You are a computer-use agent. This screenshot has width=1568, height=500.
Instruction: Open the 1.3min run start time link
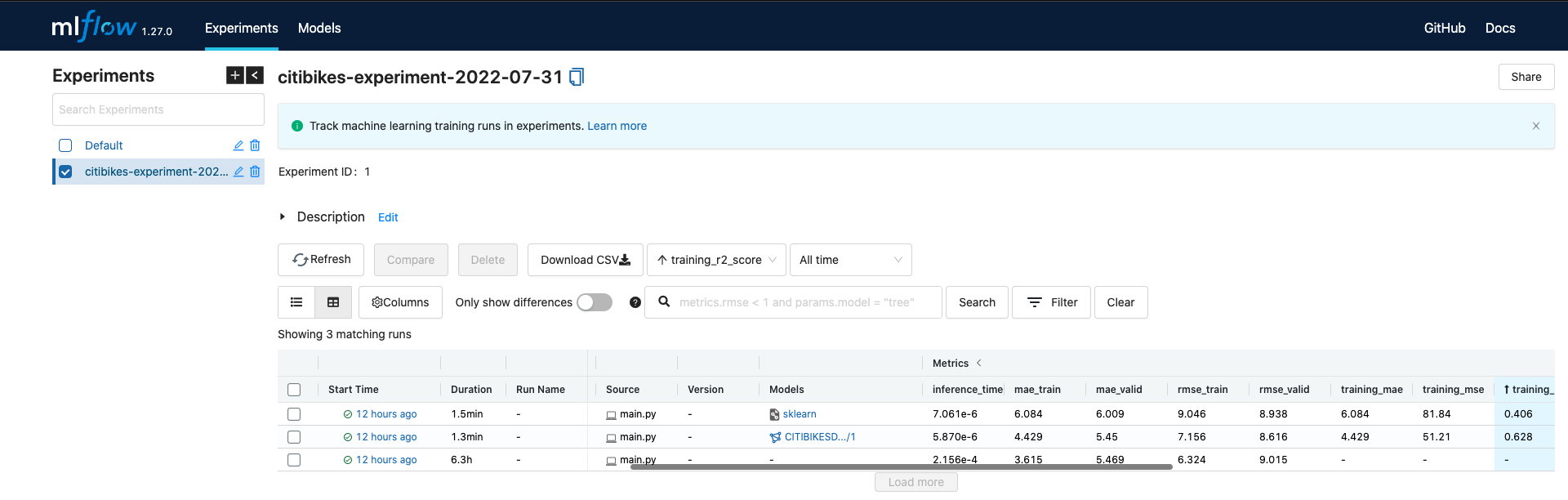point(386,437)
